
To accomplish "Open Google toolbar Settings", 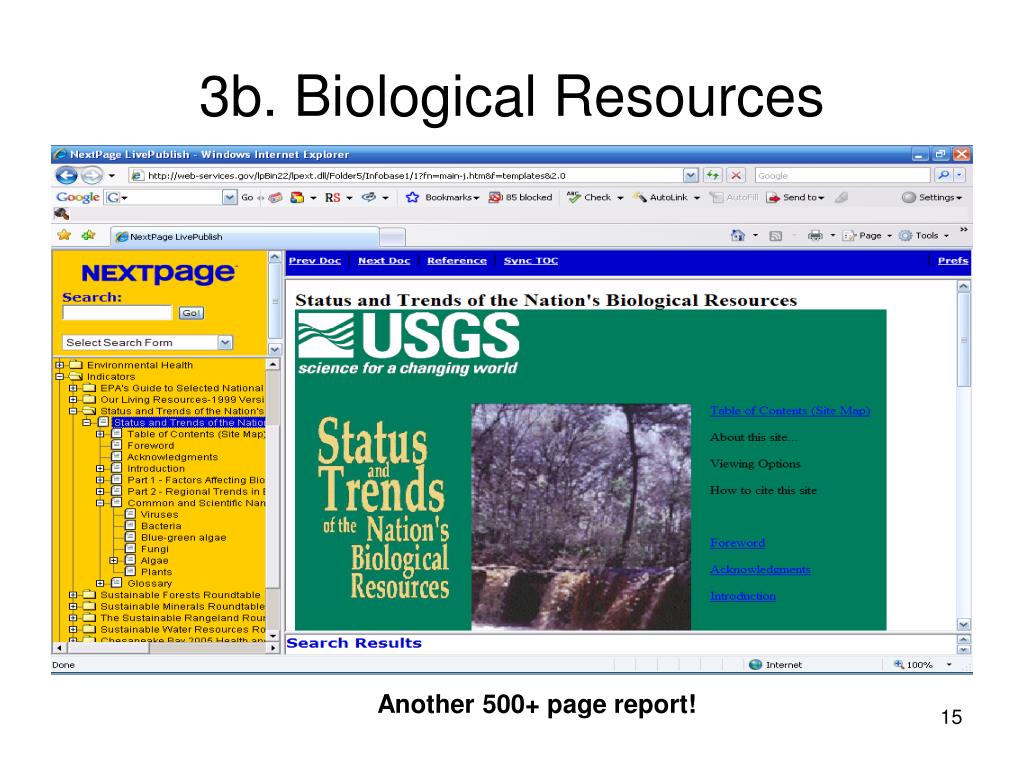I will pos(931,197).
